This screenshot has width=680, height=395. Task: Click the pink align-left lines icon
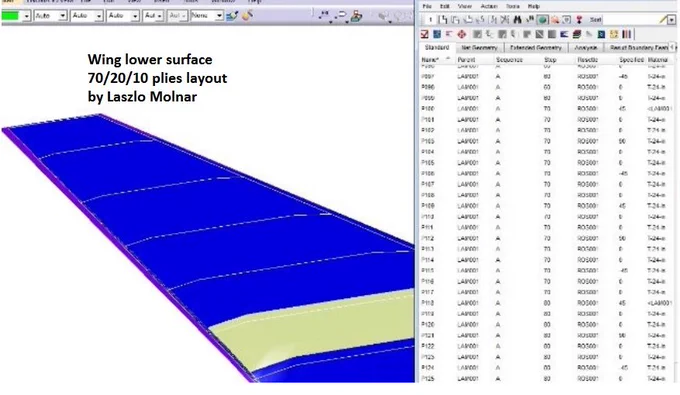coord(449,34)
